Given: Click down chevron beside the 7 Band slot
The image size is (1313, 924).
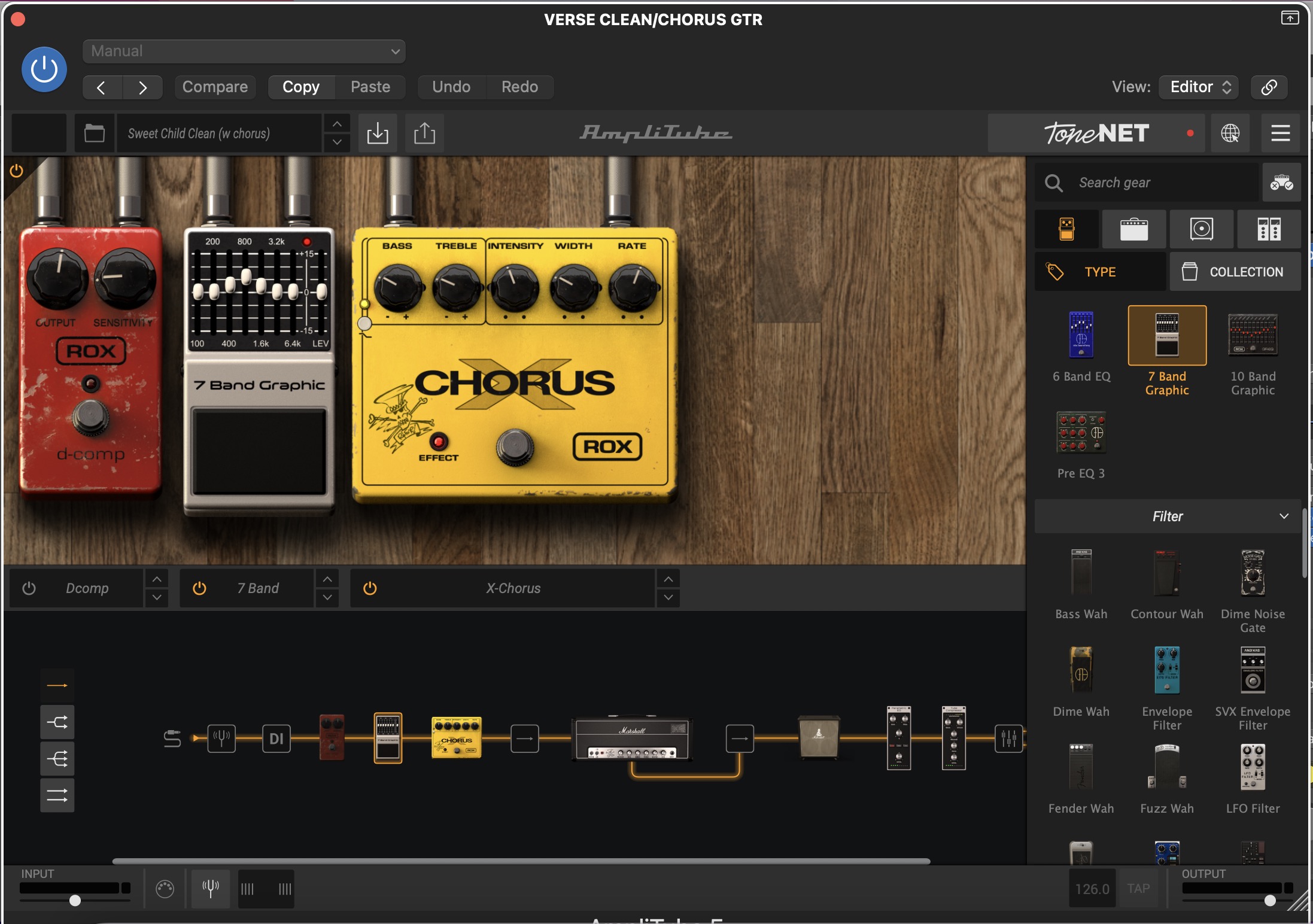Looking at the screenshot, I should [x=327, y=597].
